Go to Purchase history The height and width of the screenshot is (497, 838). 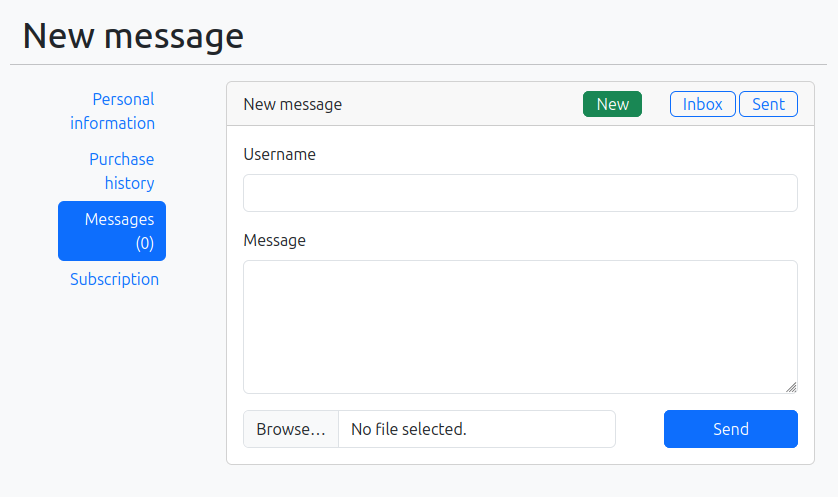[x=121, y=171]
